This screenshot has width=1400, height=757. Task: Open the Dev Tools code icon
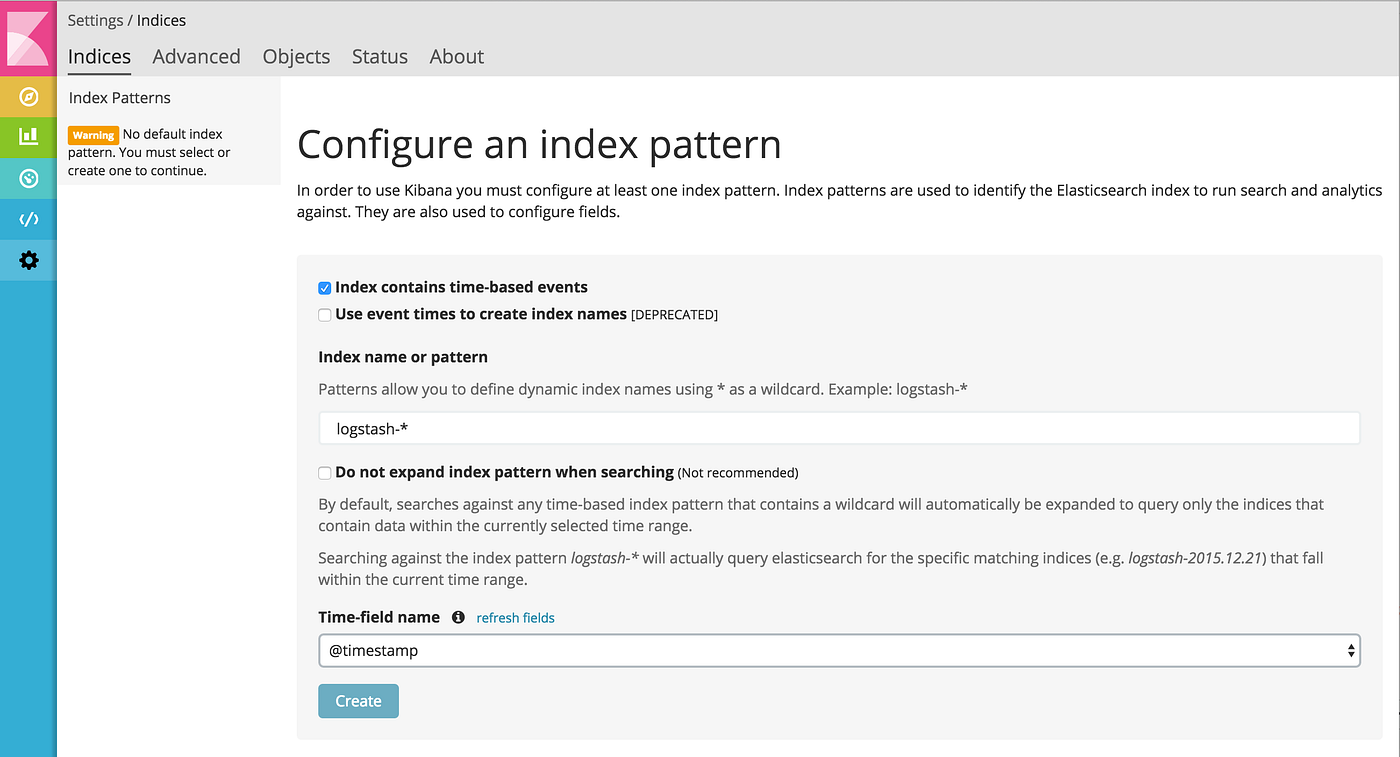(28, 219)
